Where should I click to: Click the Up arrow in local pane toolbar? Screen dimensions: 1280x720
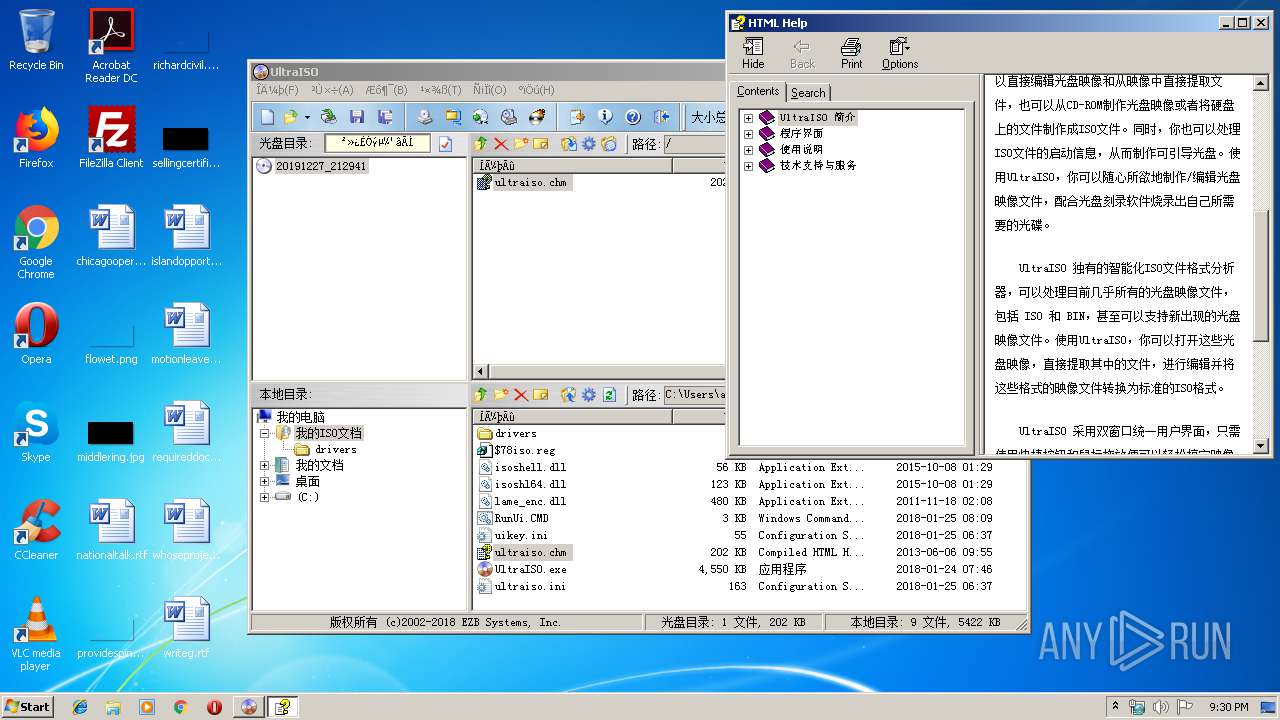click(481, 395)
